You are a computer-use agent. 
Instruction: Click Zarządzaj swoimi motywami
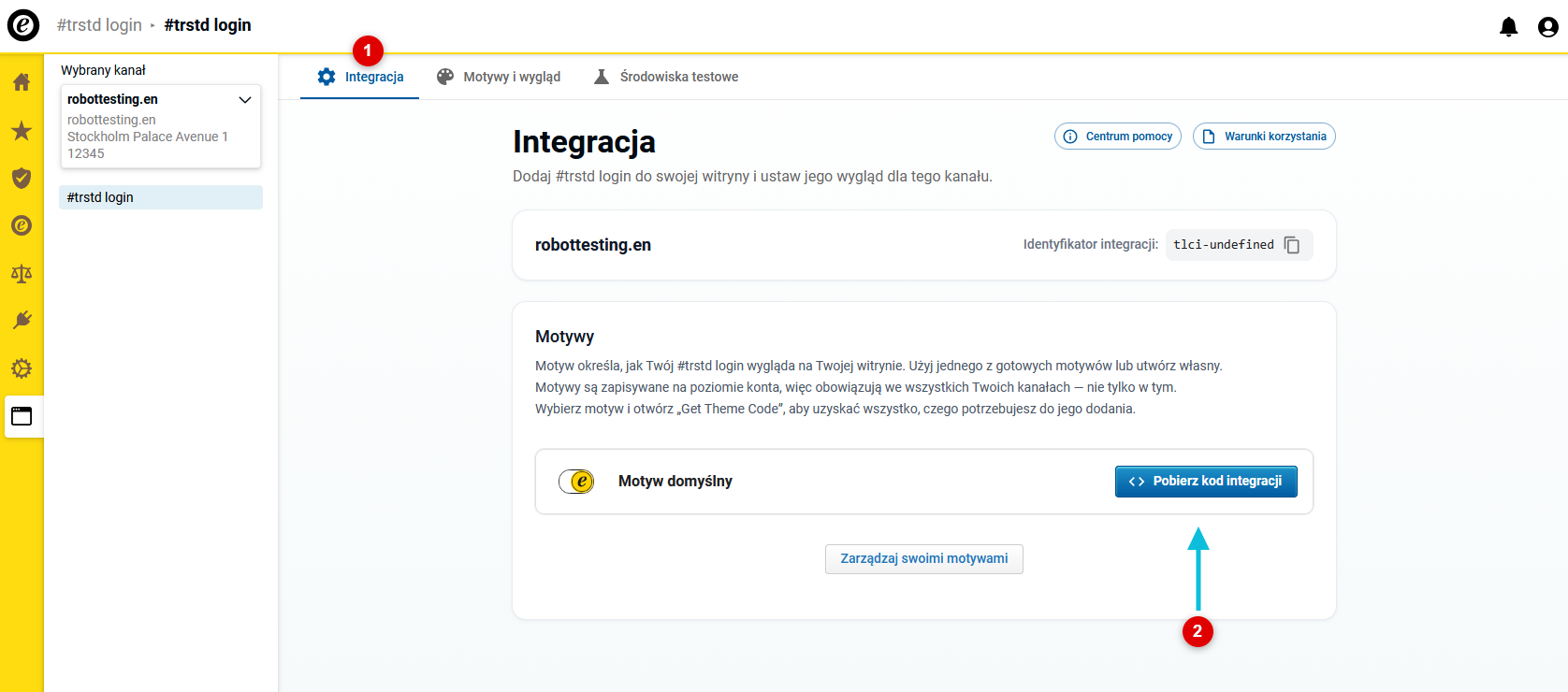tap(924, 559)
